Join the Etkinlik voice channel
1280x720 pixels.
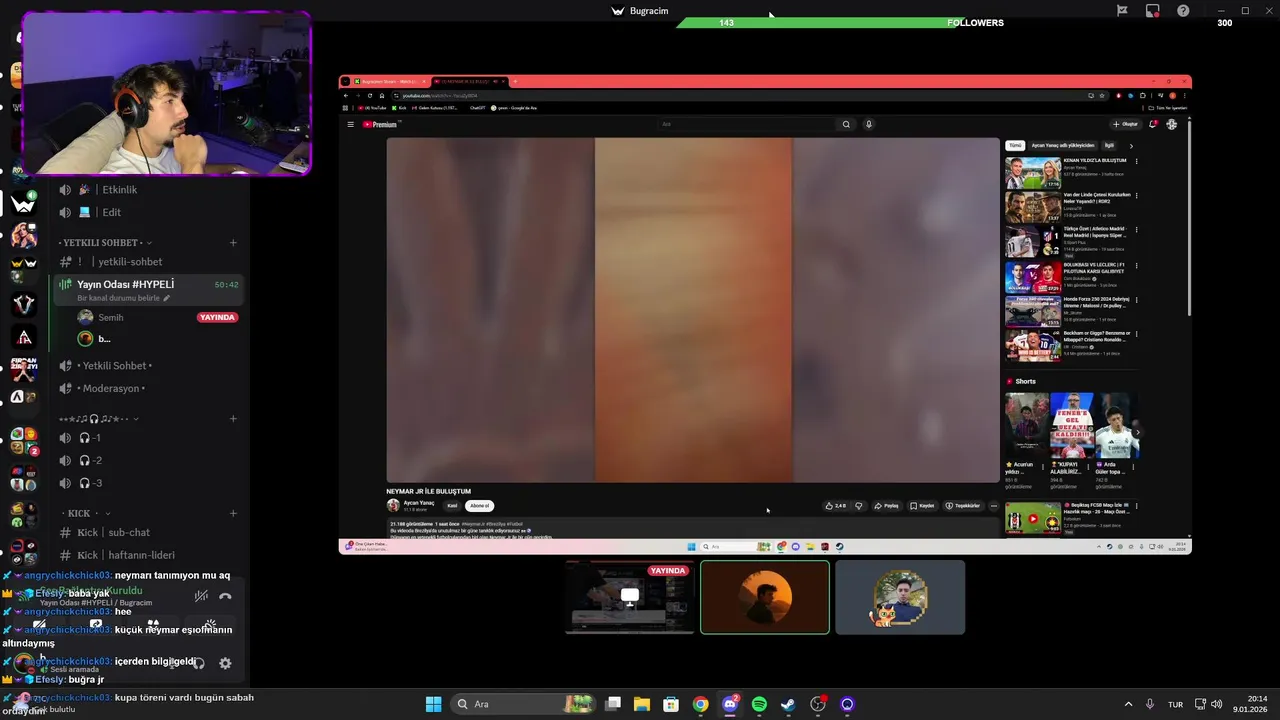148,190
